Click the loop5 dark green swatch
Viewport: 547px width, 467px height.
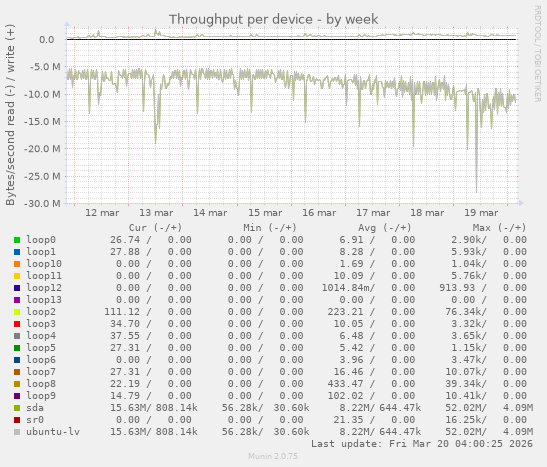point(17,348)
